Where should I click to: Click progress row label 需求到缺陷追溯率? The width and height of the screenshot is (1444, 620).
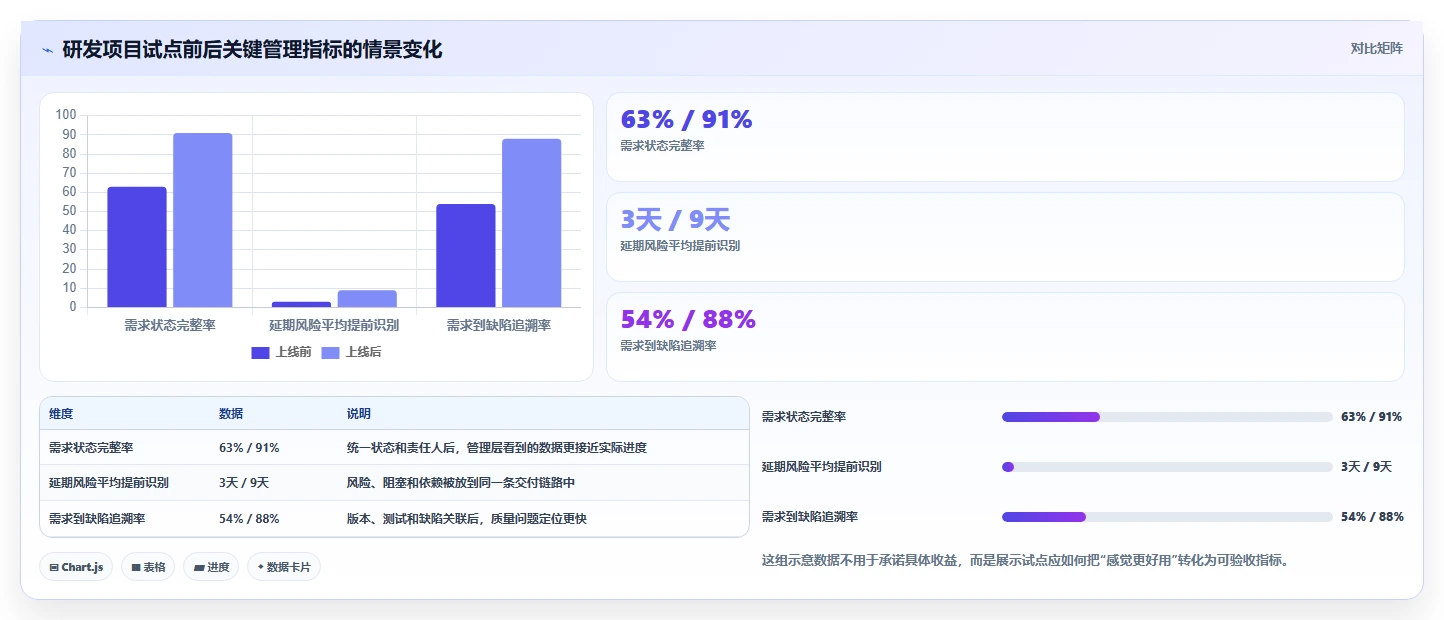click(x=810, y=517)
